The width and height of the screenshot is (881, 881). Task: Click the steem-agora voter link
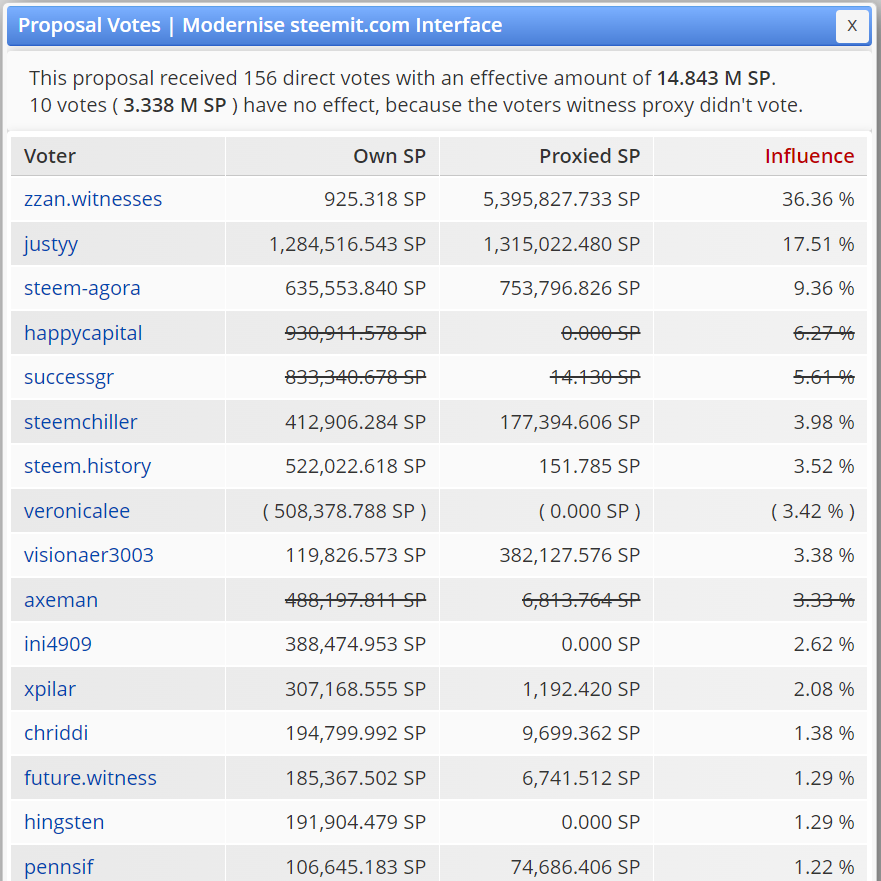[82, 288]
